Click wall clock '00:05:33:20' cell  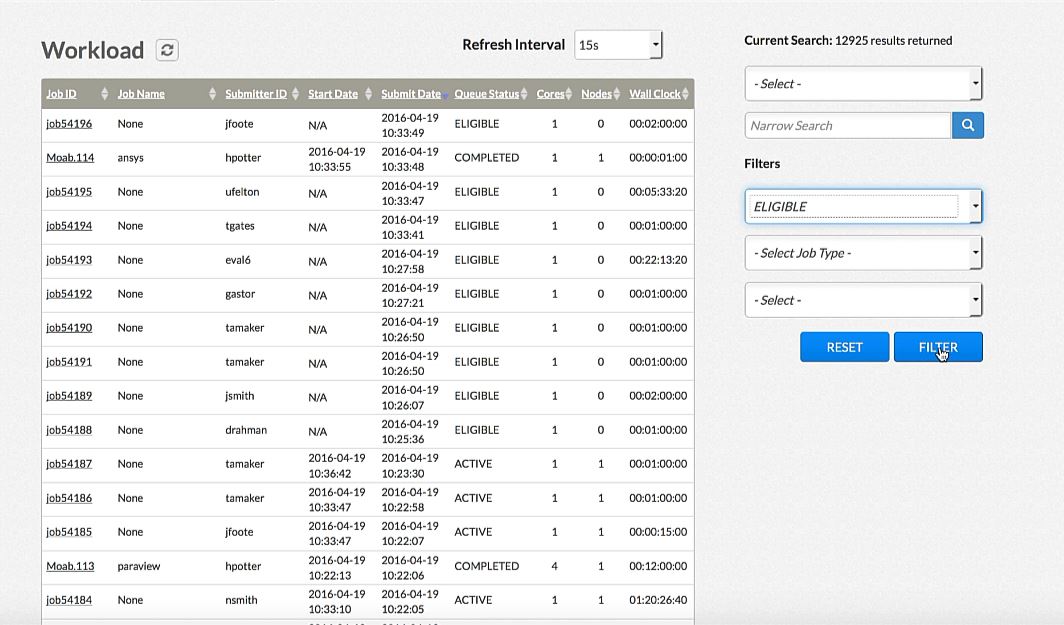(658, 191)
